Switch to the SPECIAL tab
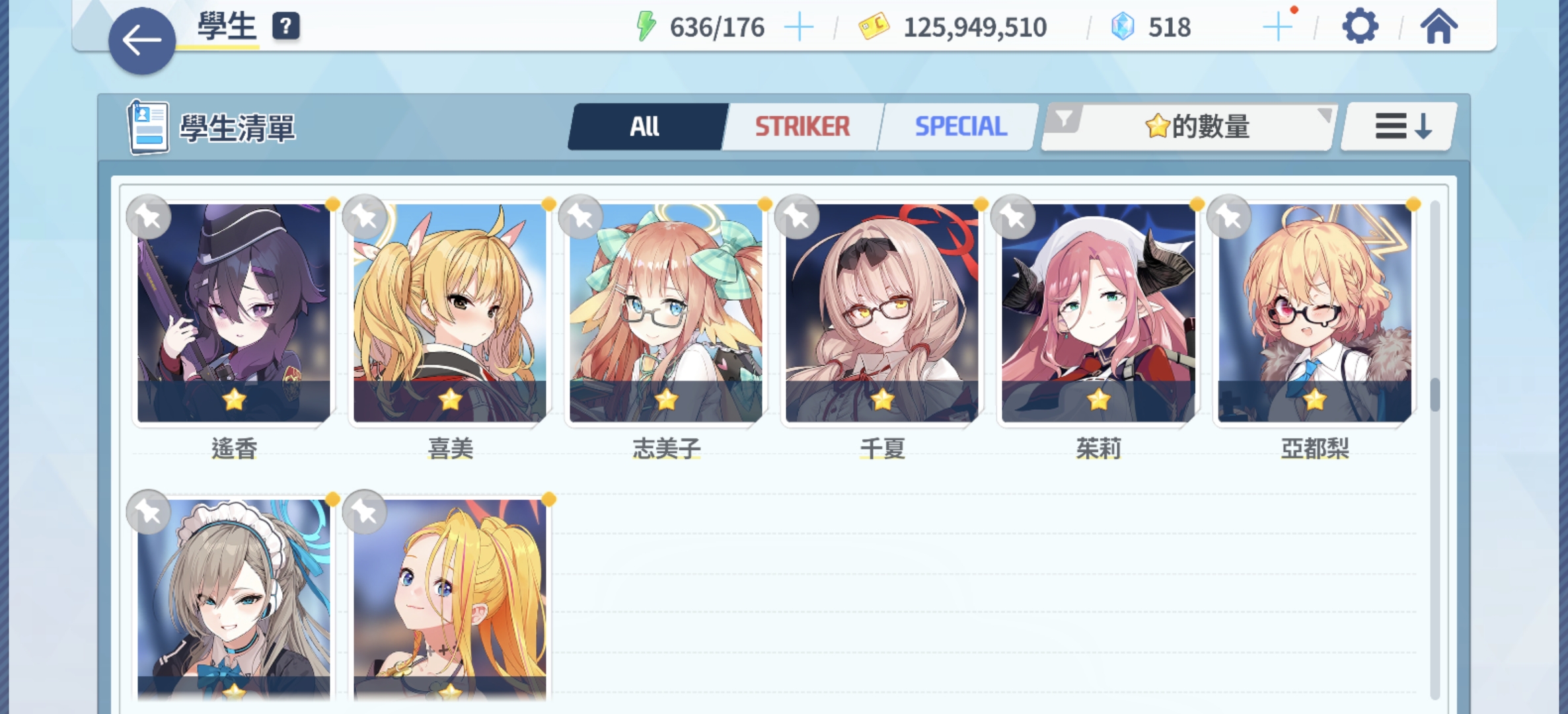This screenshot has height=714, width=1568. [961, 126]
